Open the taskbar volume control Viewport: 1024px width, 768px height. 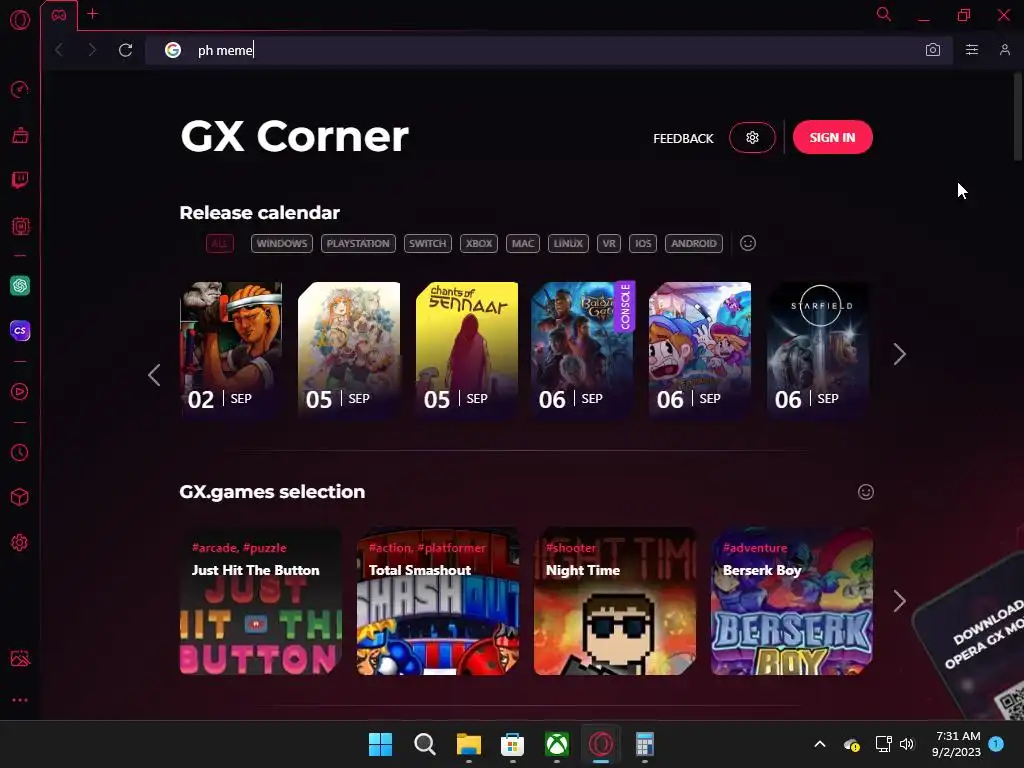[x=906, y=744]
